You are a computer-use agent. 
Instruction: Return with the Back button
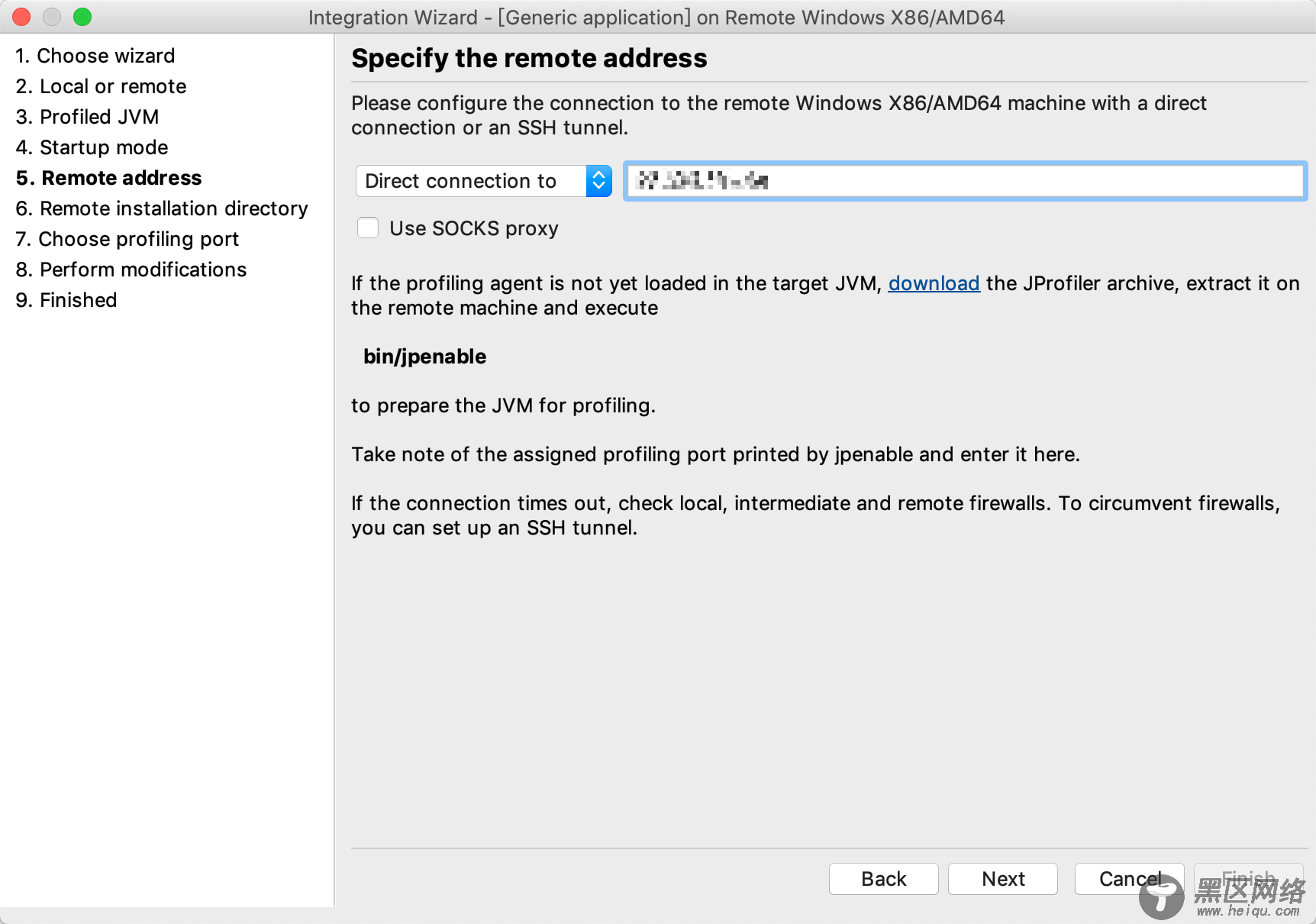(x=884, y=879)
